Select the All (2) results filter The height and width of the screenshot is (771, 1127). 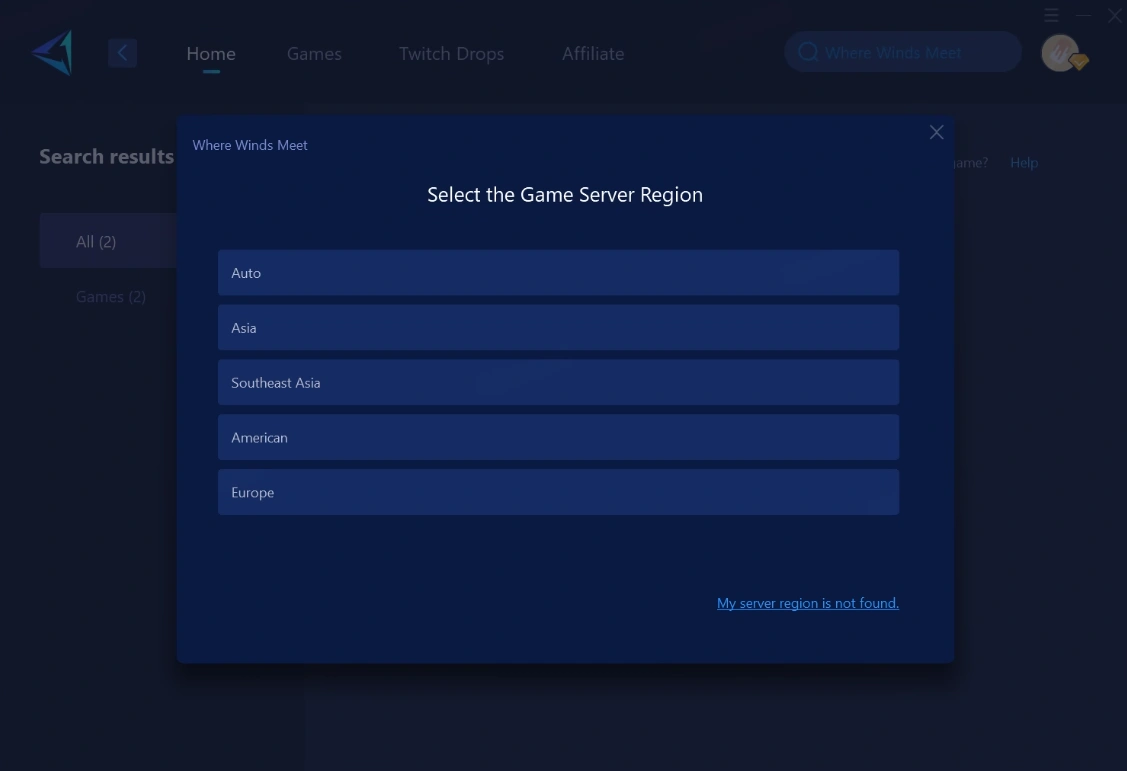pyautogui.click(x=97, y=242)
